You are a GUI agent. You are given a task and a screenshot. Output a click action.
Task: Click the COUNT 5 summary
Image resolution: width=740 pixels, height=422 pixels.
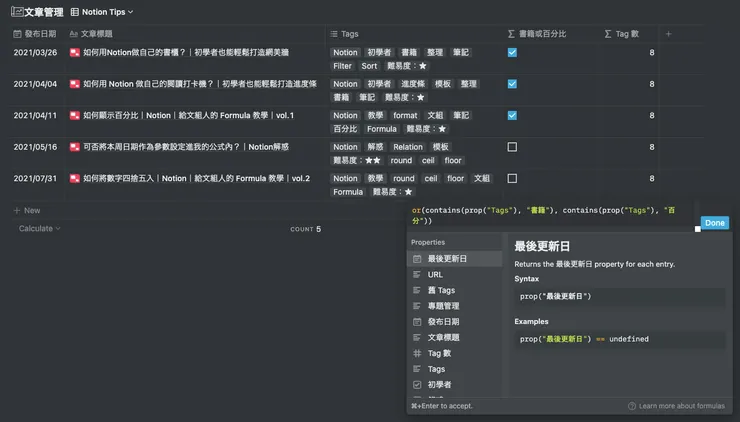pos(305,229)
